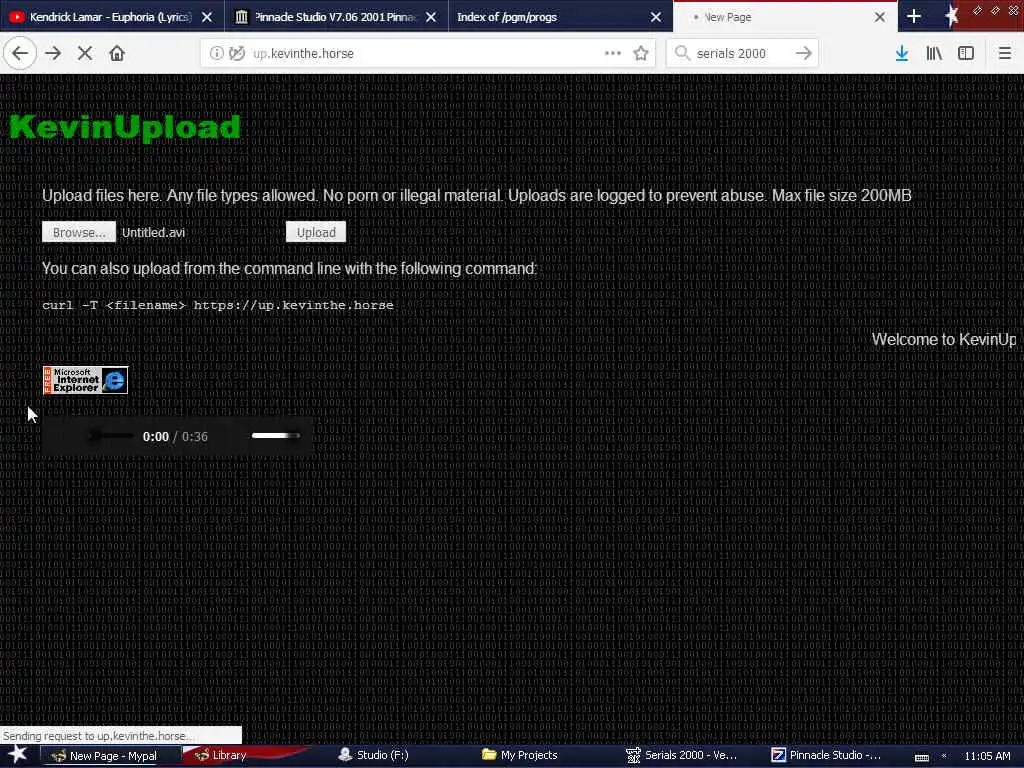Click the Browse... file button

(79, 232)
